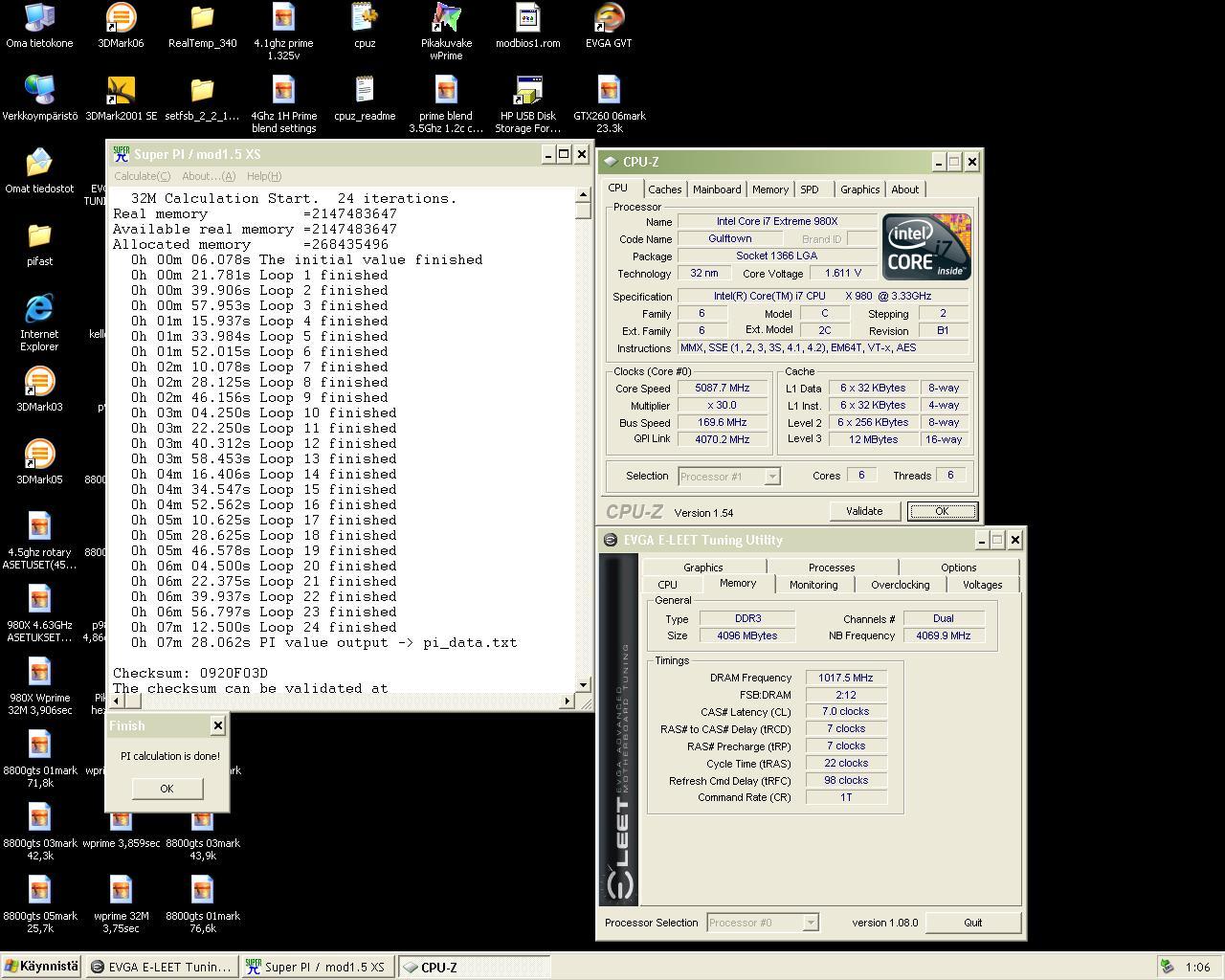This screenshot has width=1225, height=980.
Task: Click OK button in CPU-Z
Action: (942, 511)
